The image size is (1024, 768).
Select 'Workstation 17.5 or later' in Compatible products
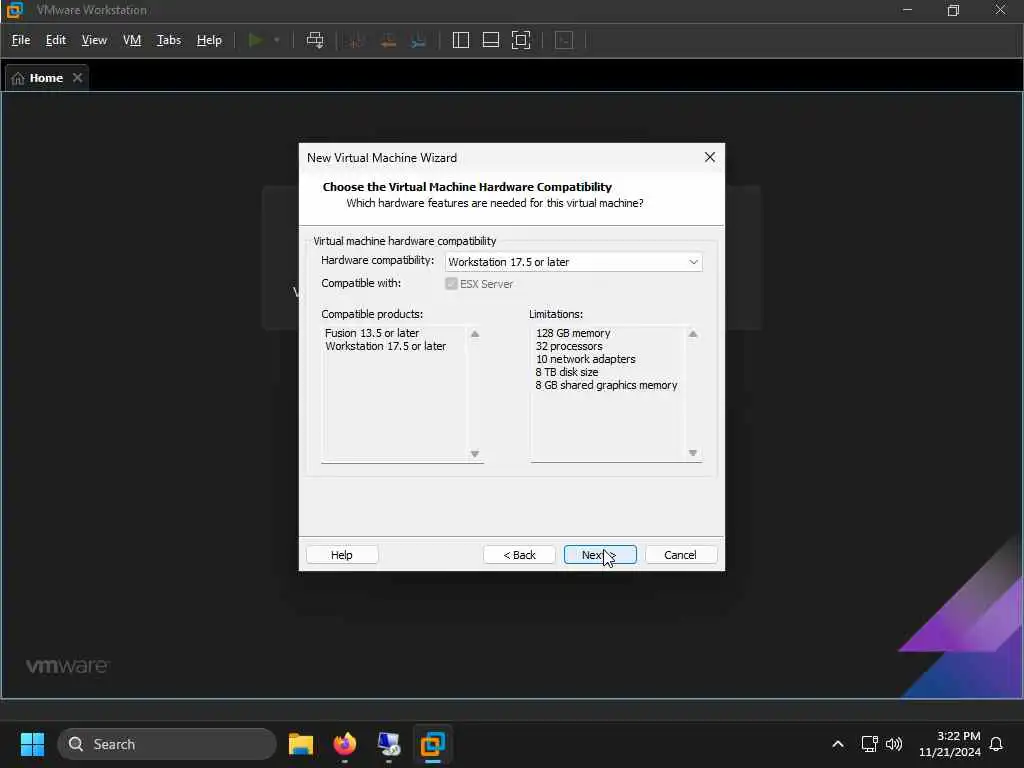[x=385, y=346]
